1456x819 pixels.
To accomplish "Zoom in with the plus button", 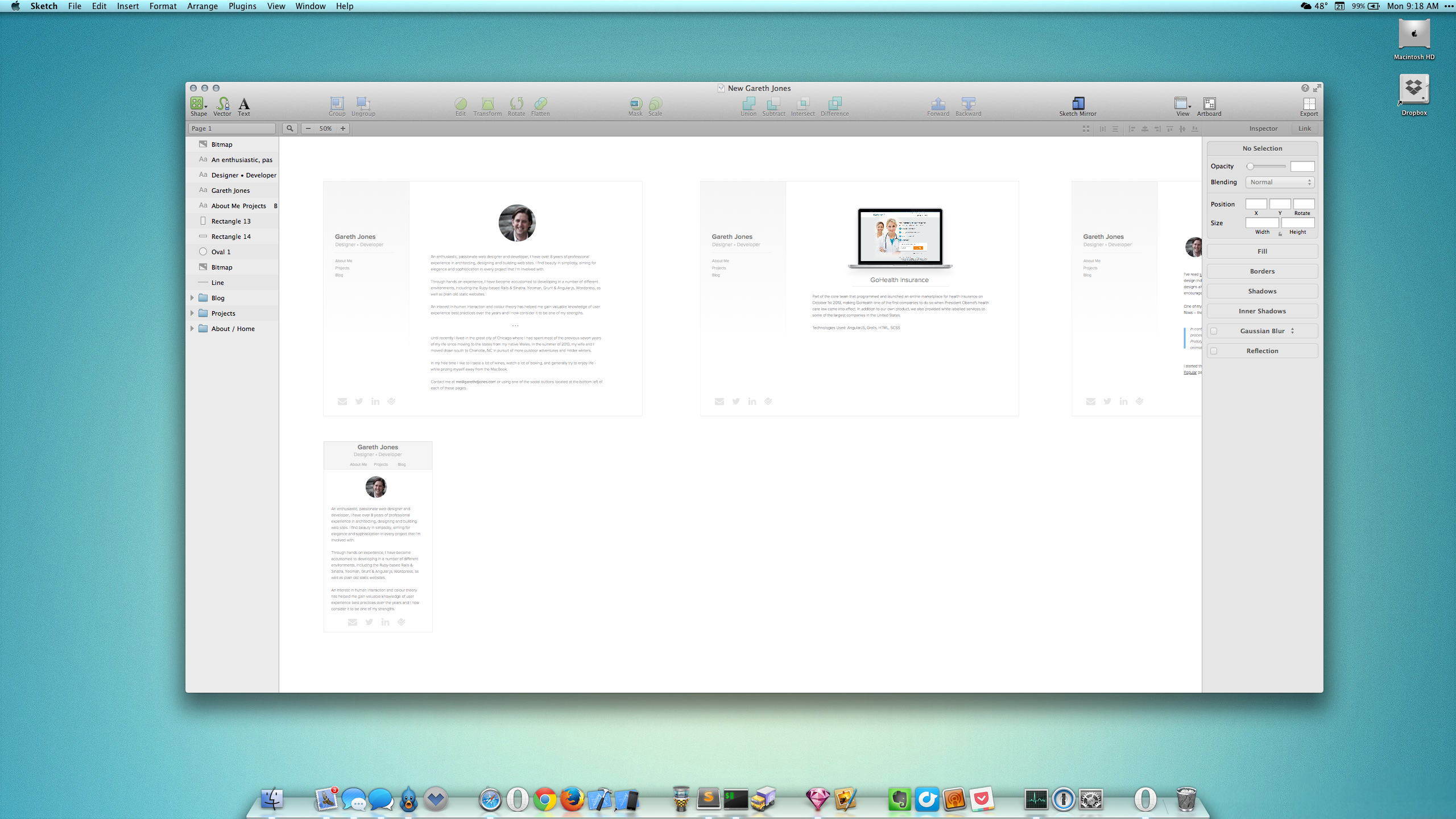I will pos(343,129).
